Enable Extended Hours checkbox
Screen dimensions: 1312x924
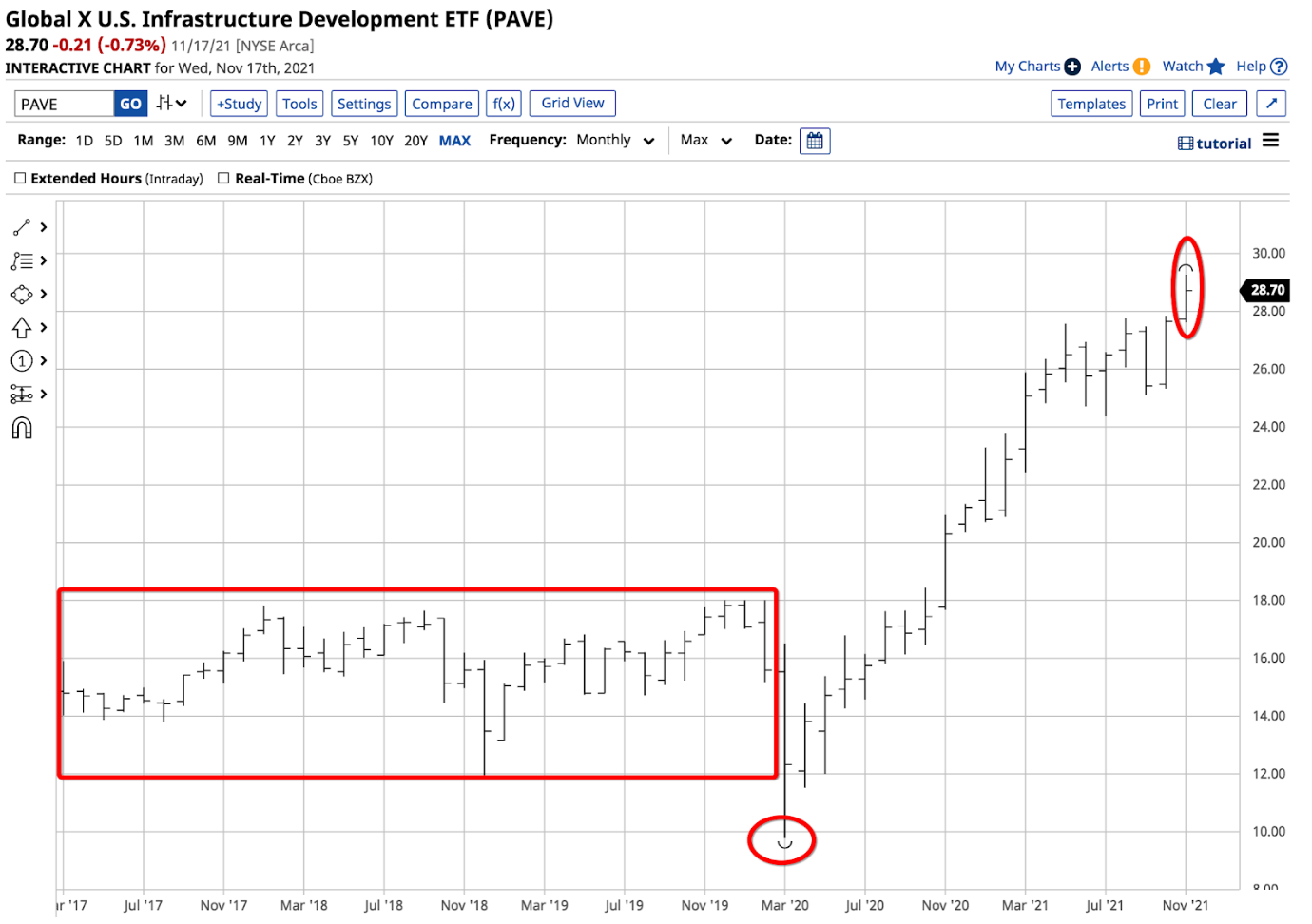click(x=20, y=178)
